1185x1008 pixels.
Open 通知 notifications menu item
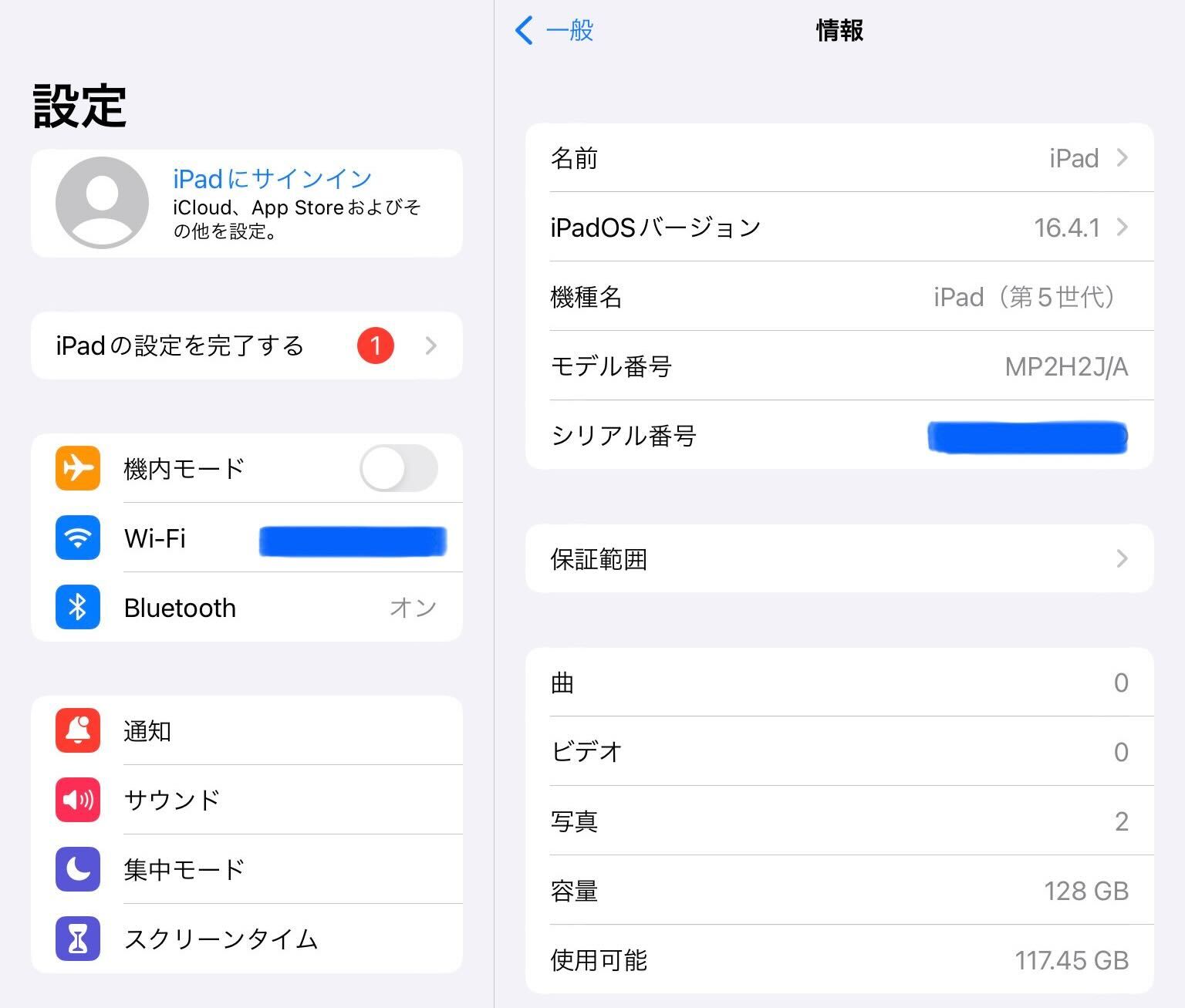click(x=247, y=730)
